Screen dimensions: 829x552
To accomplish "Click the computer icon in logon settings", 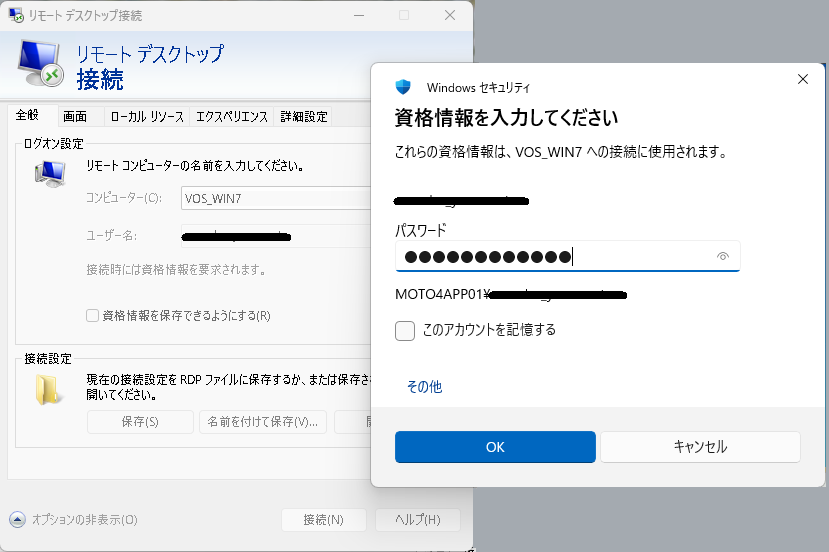I will pyautogui.click(x=49, y=174).
